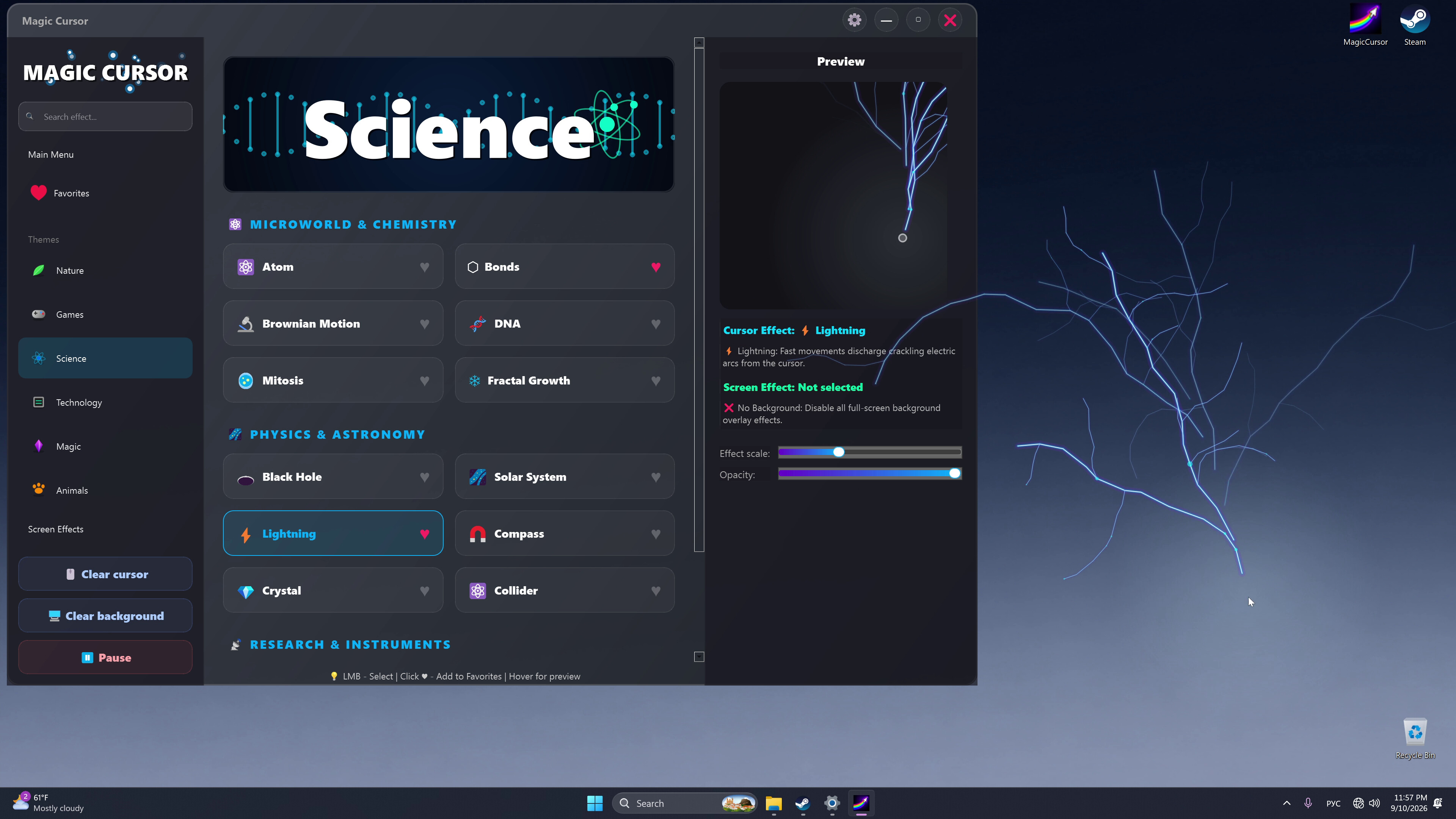Open the Windows Start menu
1456x819 pixels.
tap(595, 803)
